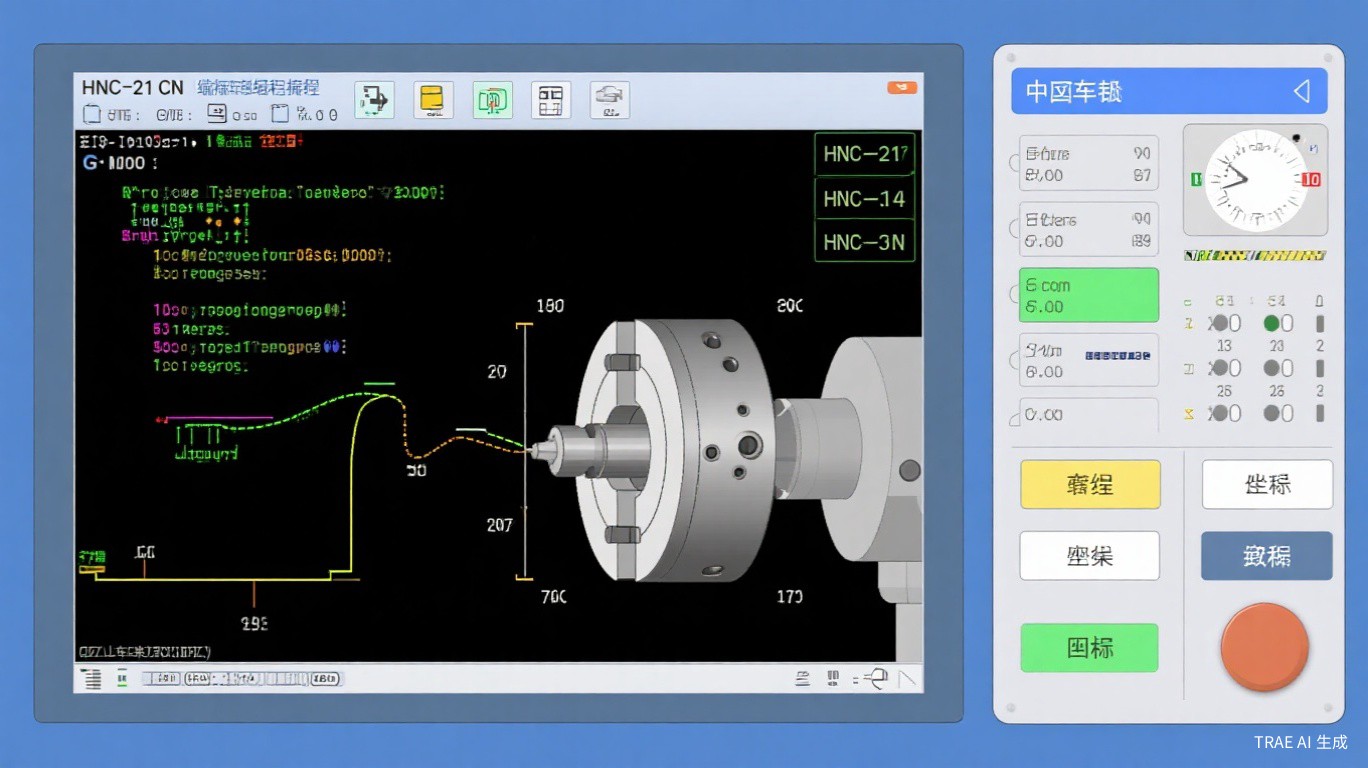Click the dark blue button on right
The height and width of the screenshot is (768, 1368).
(1267, 556)
